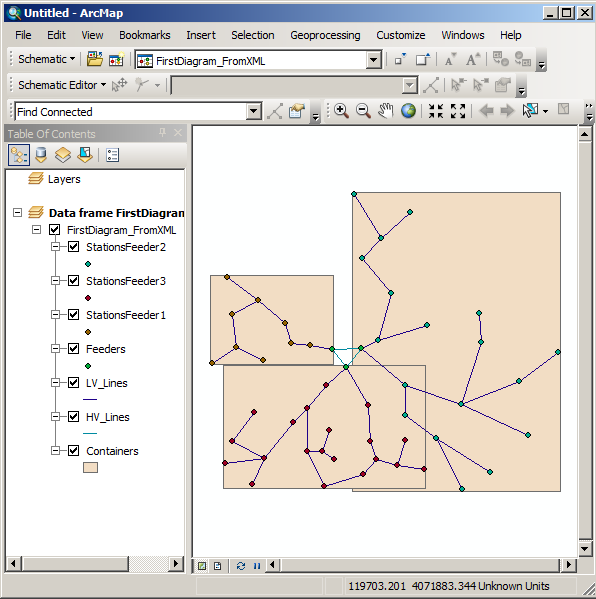Select the Edit/Move Schematic Features tool
Screen dimensions: 596x599
(119, 85)
